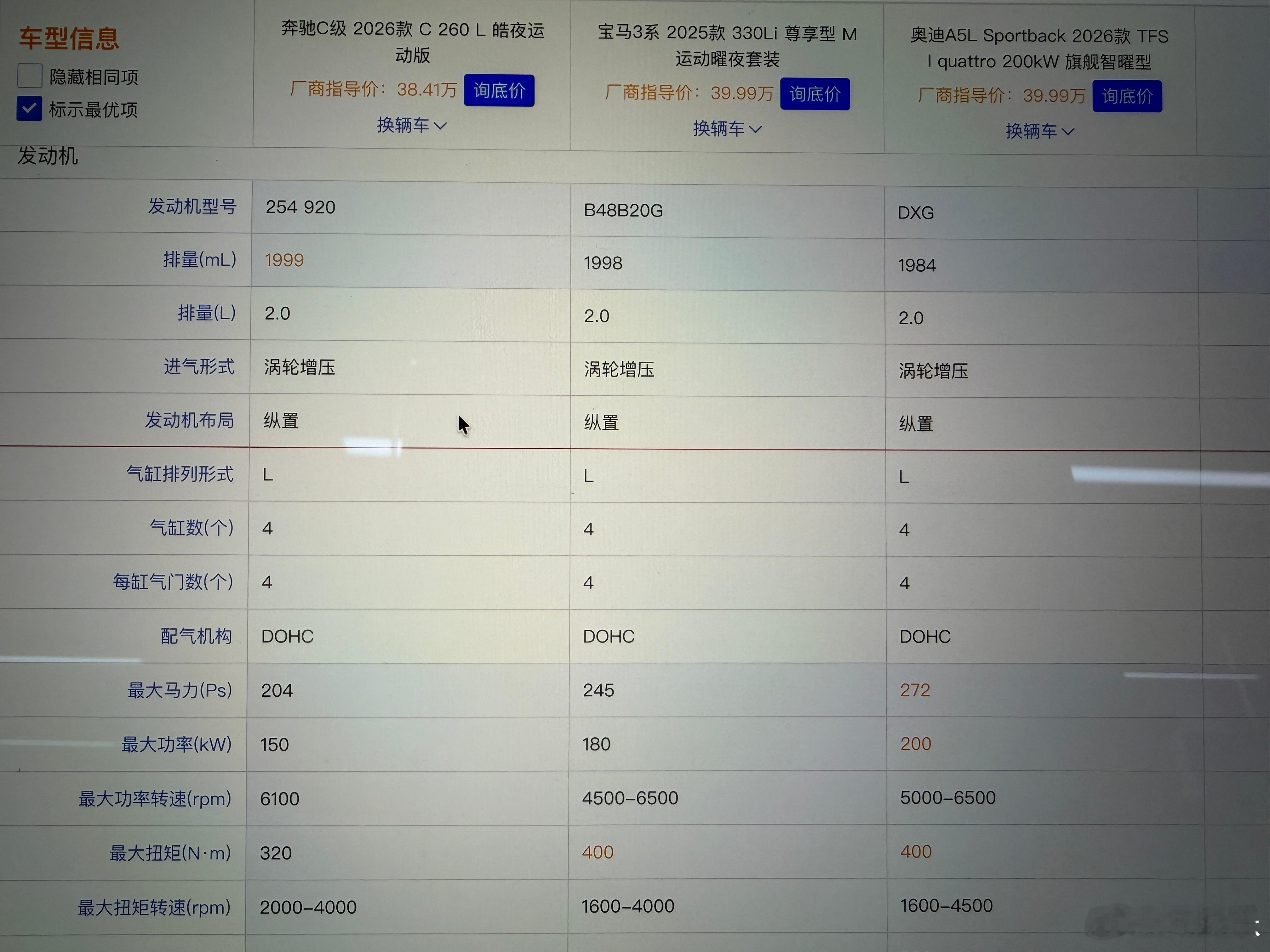Click the 最大马力(Ps) row label
This screenshot has height=952, width=1270.
point(180,690)
